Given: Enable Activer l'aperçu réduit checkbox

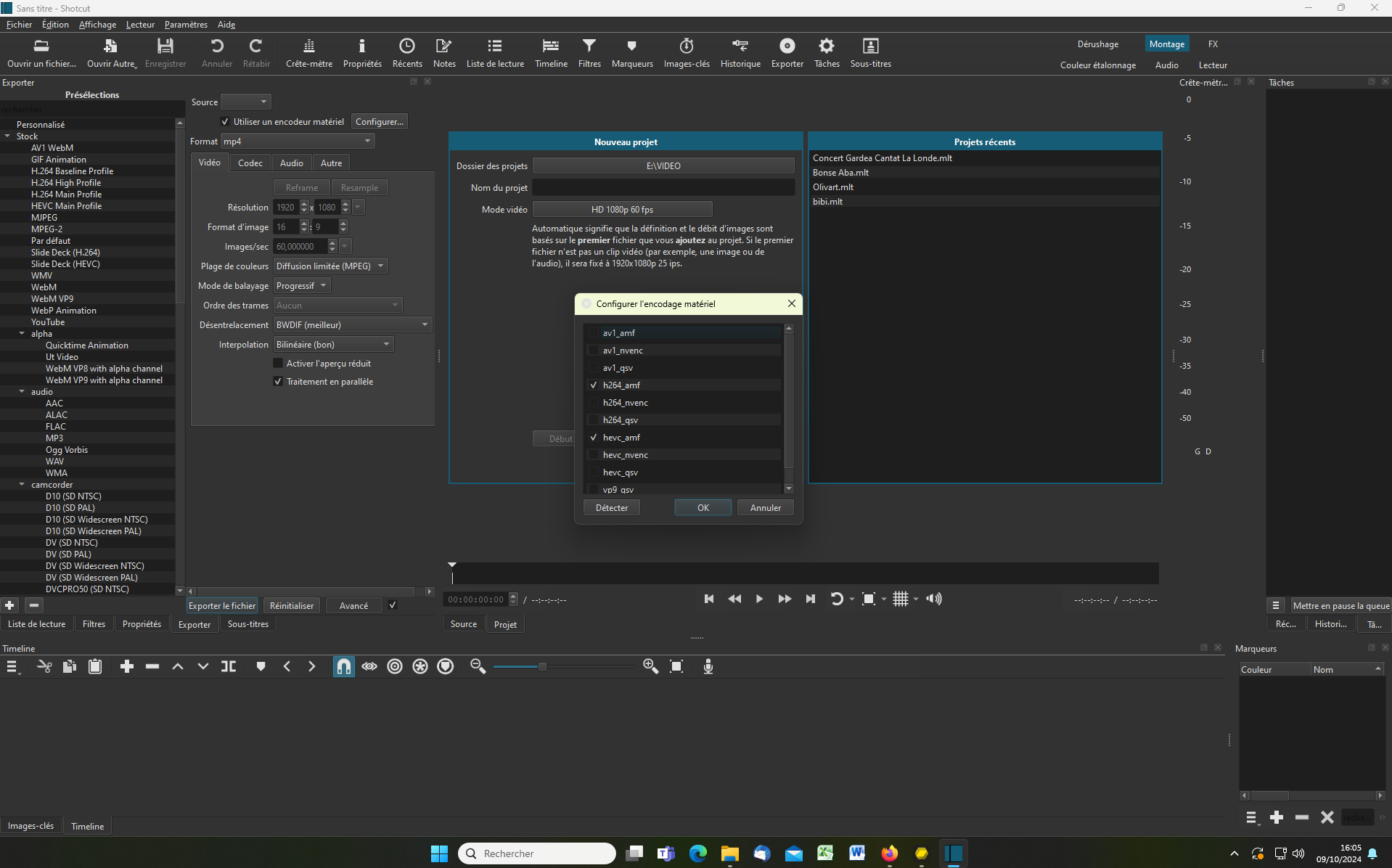Looking at the screenshot, I should coord(277,364).
